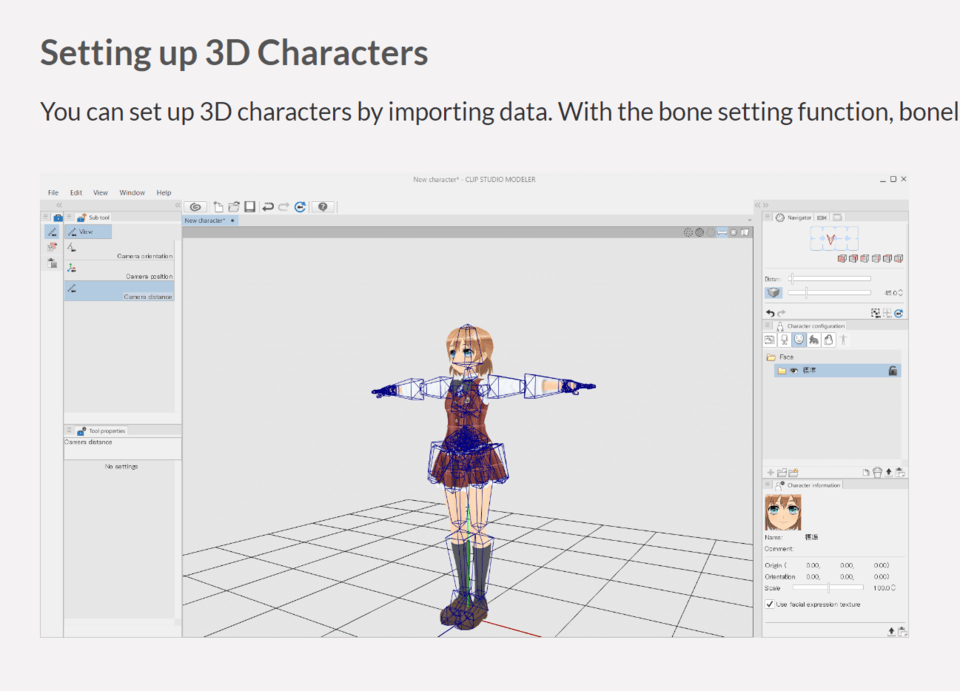Screen dimensions: 960x691
Task: Click the open file folder icon
Action: click(234, 207)
